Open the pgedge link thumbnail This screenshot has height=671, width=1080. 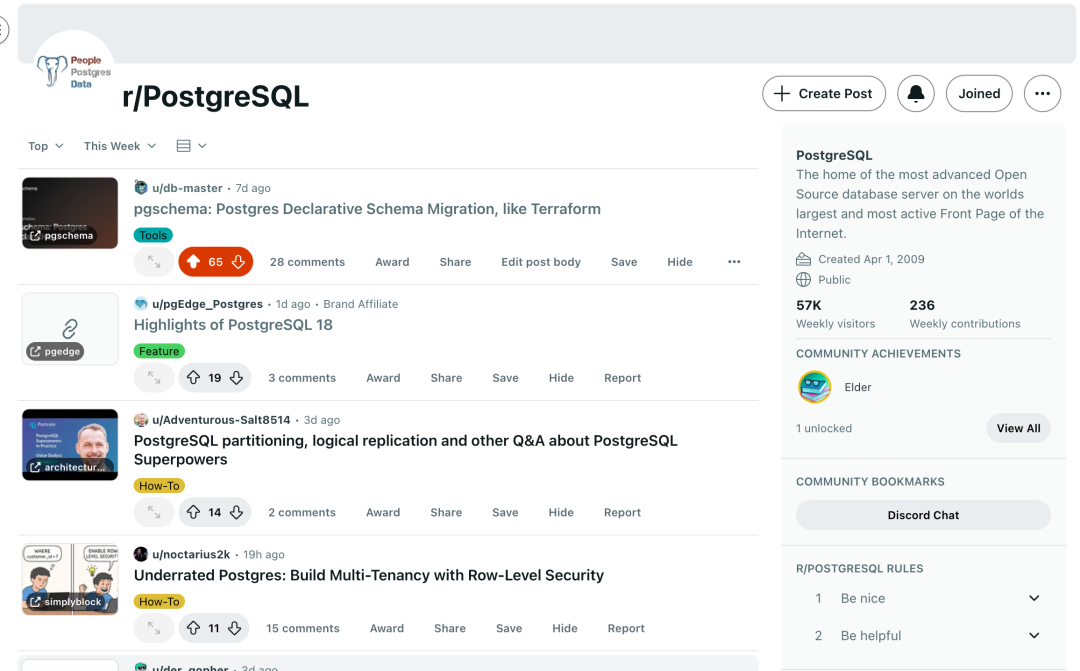[70, 329]
